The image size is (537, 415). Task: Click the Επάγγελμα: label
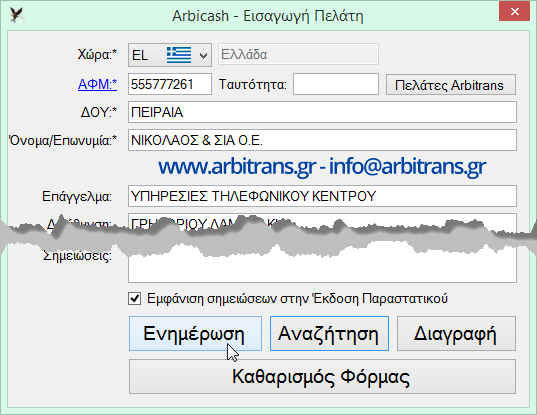77,197
